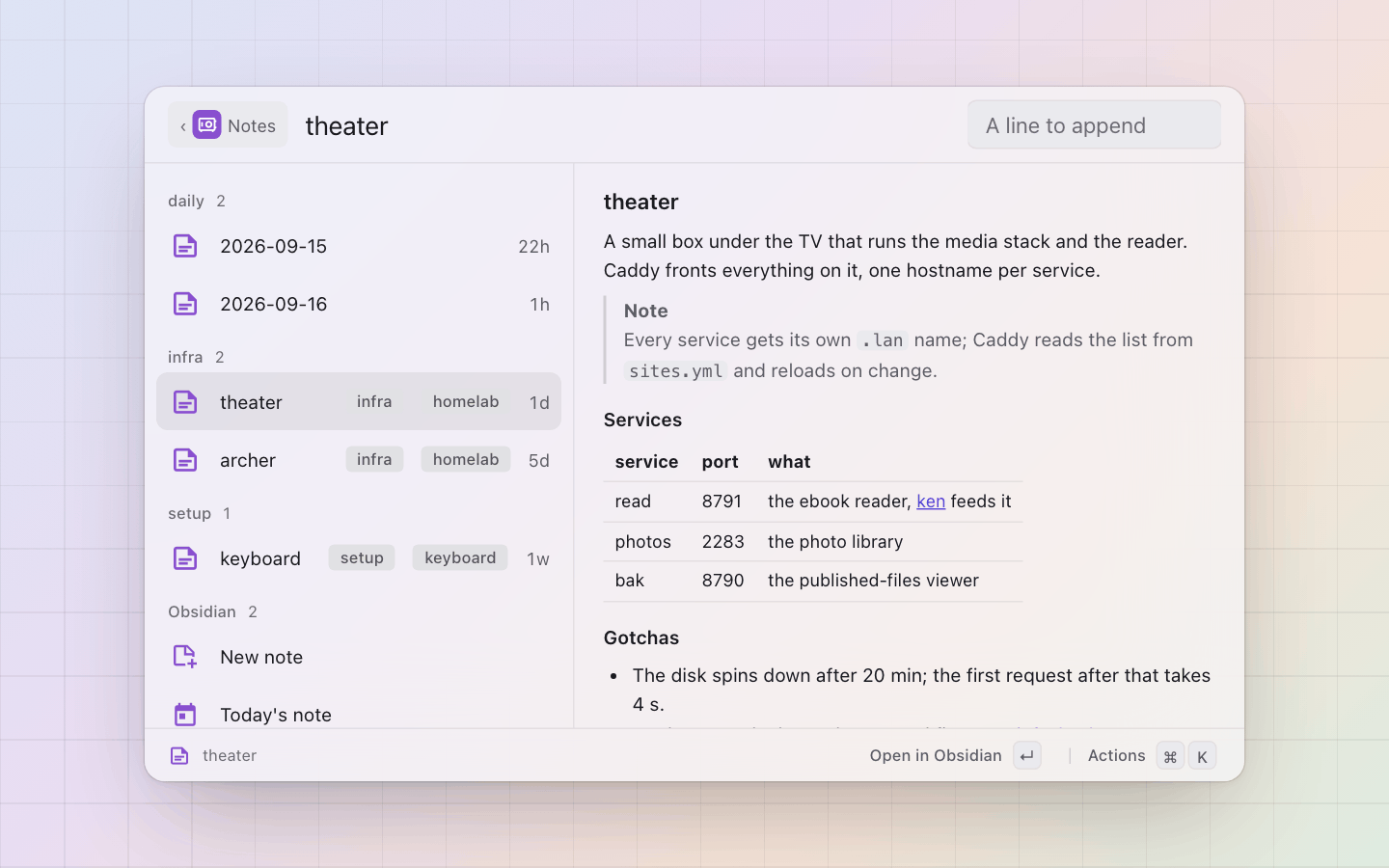Click the document icon for 2026-09-16

click(185, 304)
